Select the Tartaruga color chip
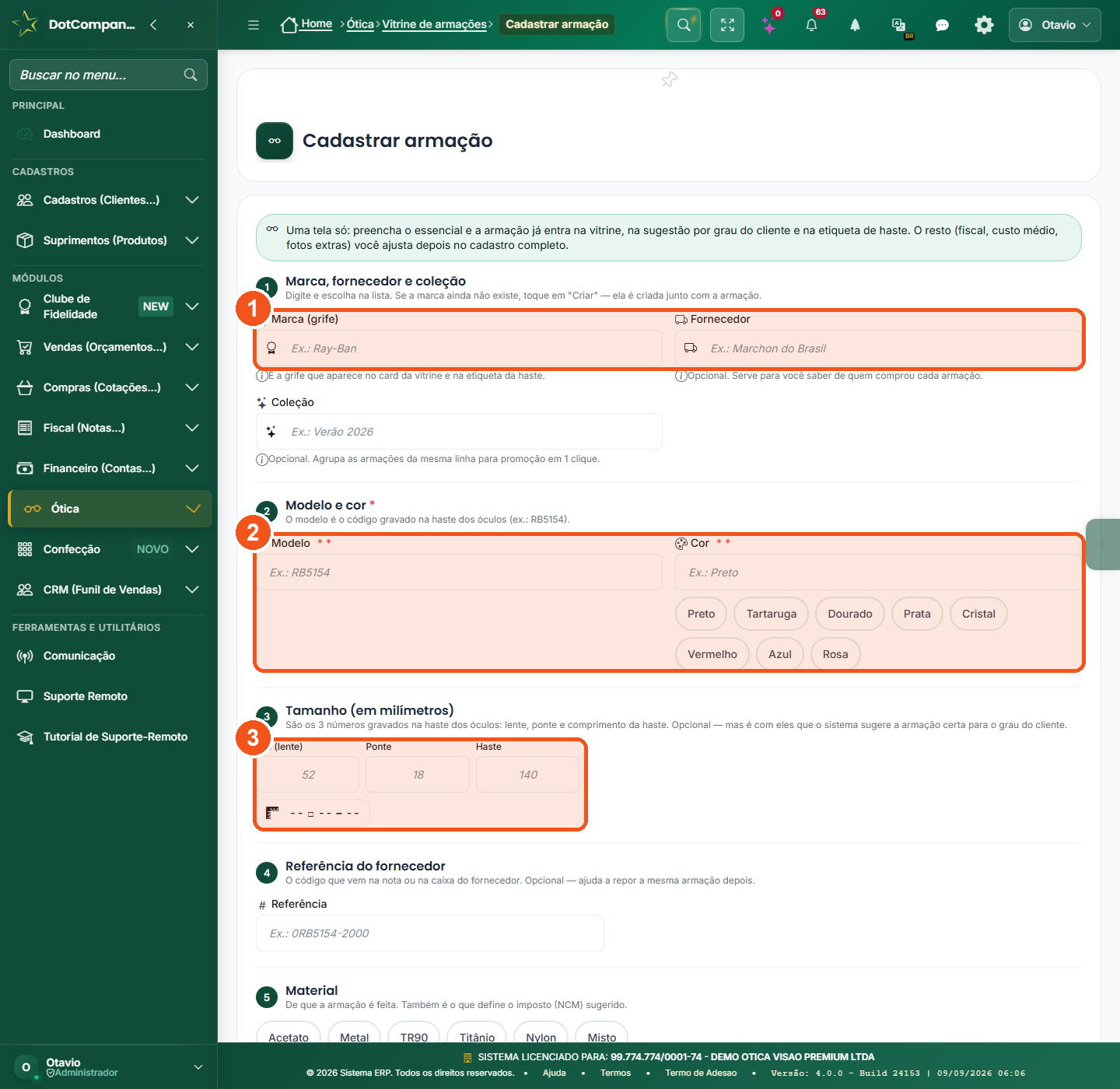The width and height of the screenshot is (1120, 1089). 771,614
